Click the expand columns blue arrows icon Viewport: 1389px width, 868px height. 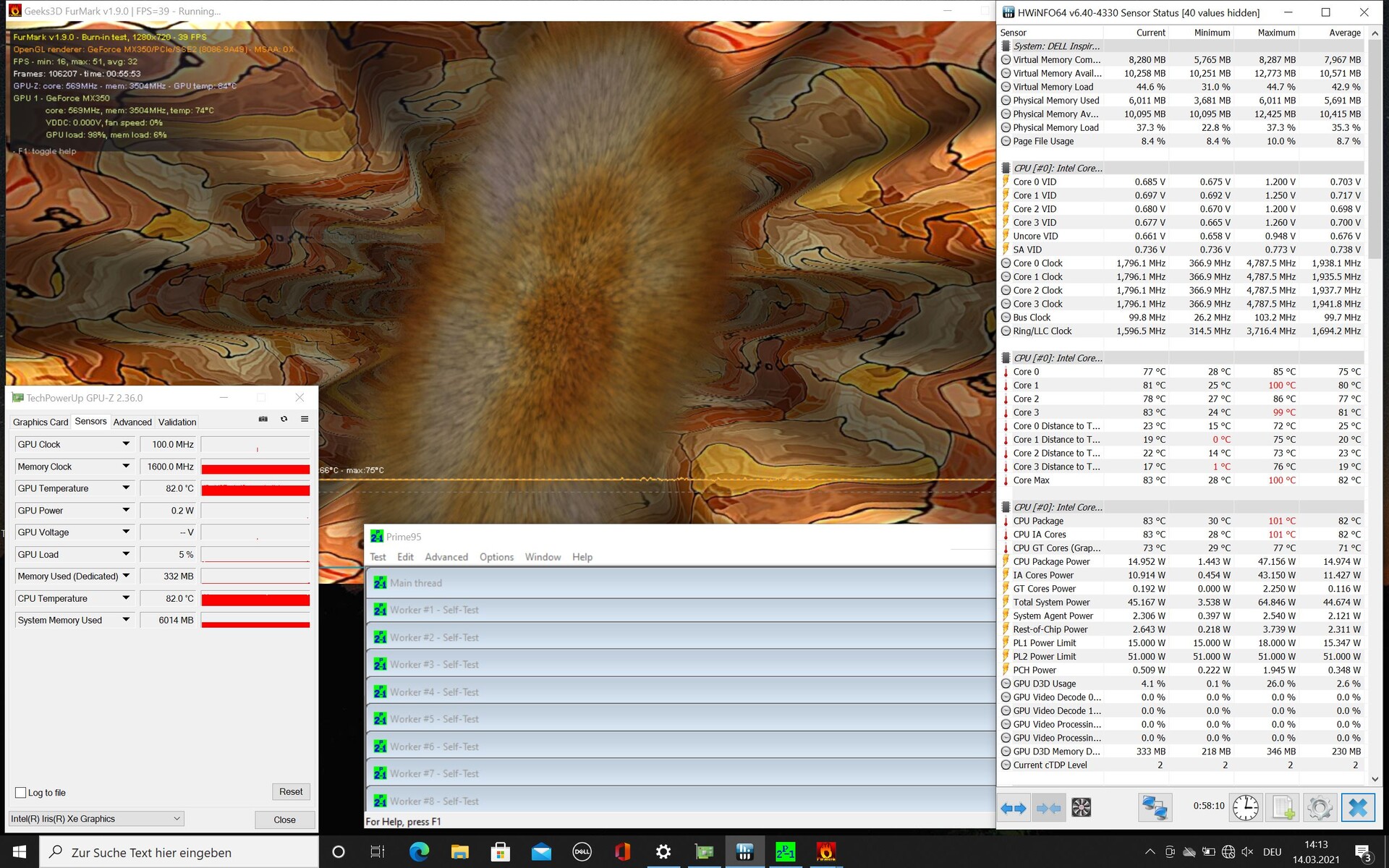point(1014,807)
